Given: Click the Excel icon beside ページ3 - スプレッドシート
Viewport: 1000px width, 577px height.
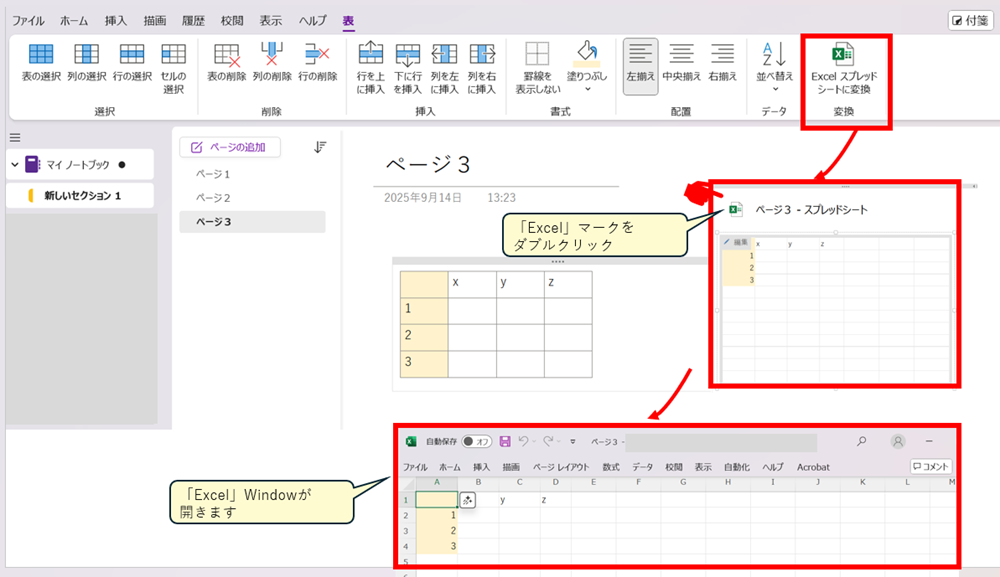Looking at the screenshot, I should click(736, 209).
